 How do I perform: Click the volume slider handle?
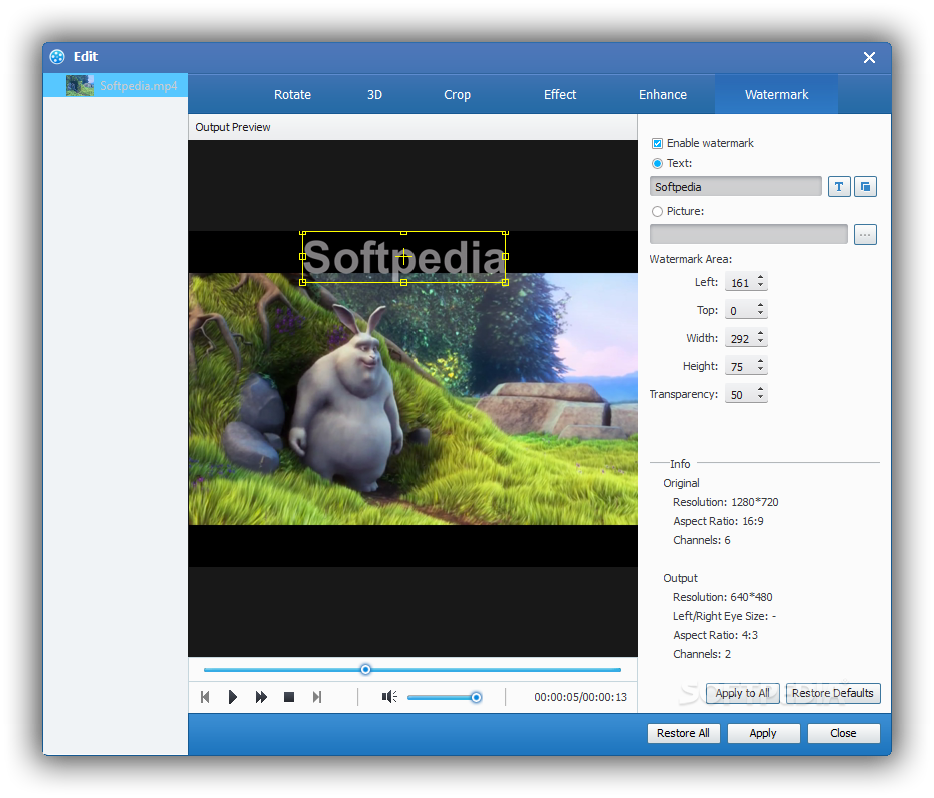click(x=477, y=697)
